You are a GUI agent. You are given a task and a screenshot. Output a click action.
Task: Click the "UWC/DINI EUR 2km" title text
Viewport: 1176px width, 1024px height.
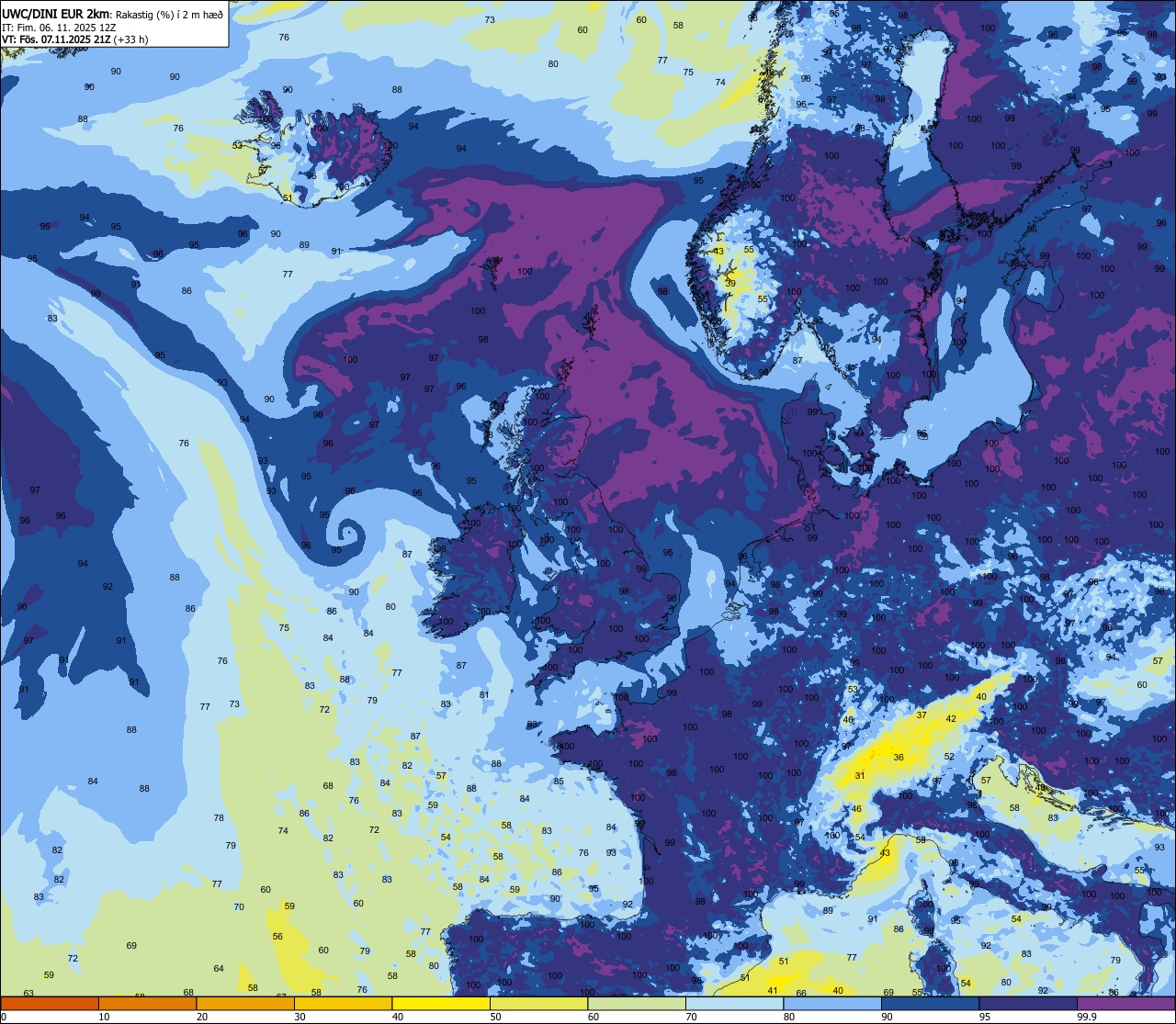[x=56, y=14]
